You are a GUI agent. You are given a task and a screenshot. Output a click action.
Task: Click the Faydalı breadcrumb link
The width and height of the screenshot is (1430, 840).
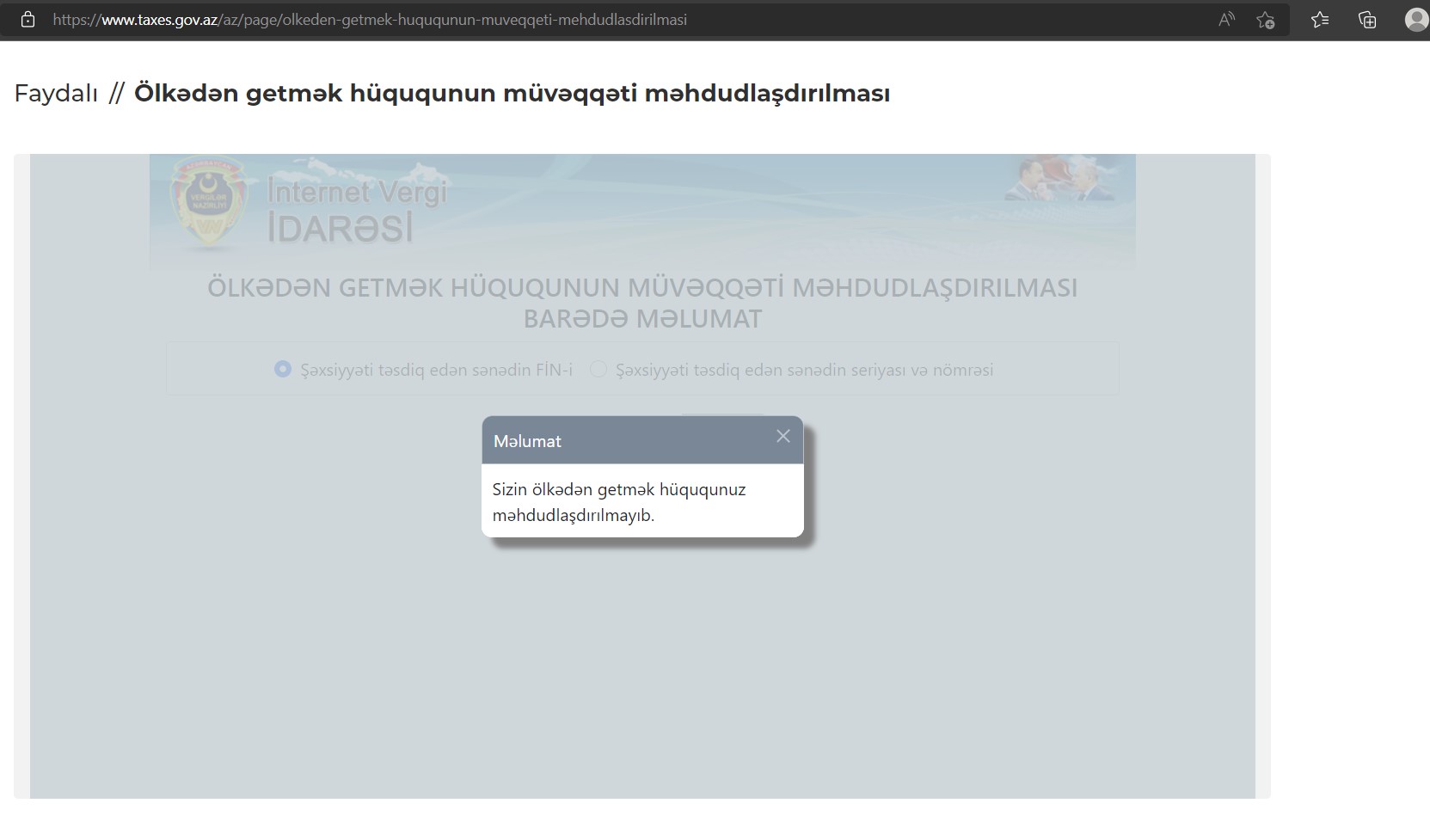(x=56, y=94)
